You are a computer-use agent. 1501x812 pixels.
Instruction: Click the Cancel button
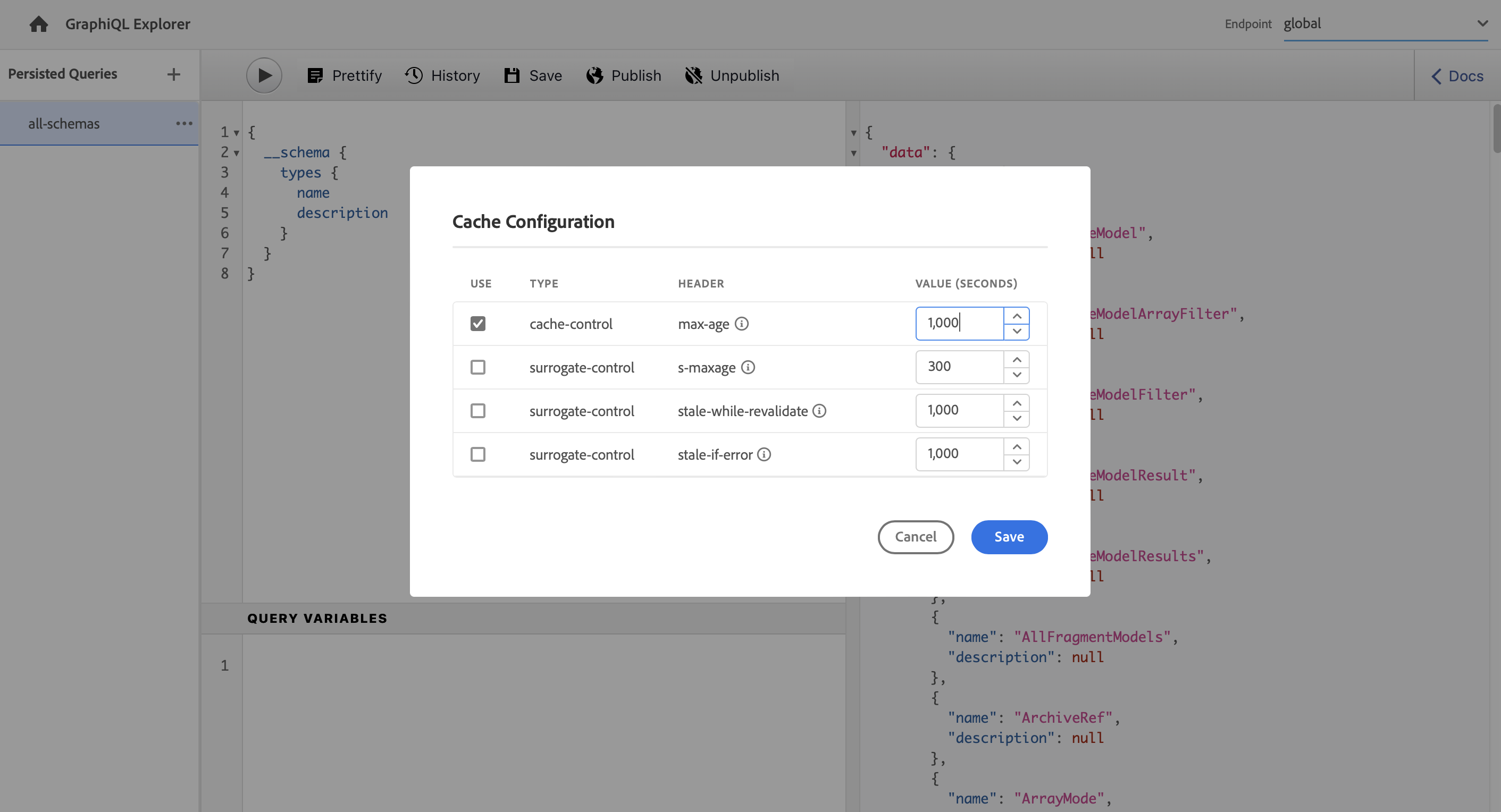(x=916, y=537)
